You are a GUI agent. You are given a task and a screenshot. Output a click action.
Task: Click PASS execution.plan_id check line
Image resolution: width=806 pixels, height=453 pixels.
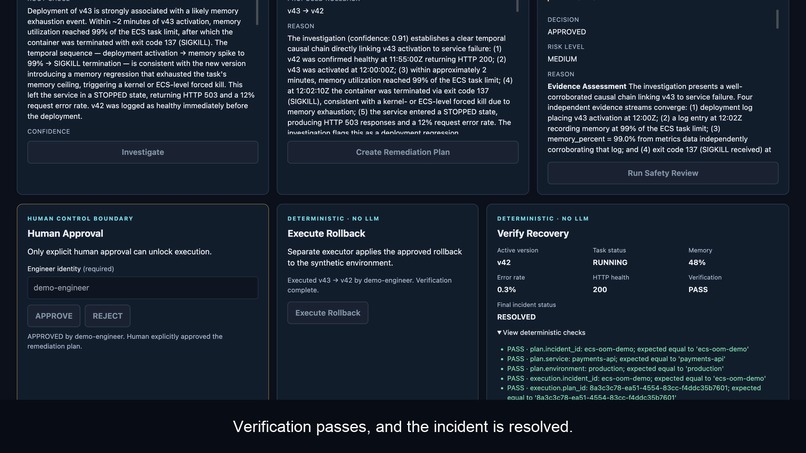pyautogui.click(x=634, y=393)
